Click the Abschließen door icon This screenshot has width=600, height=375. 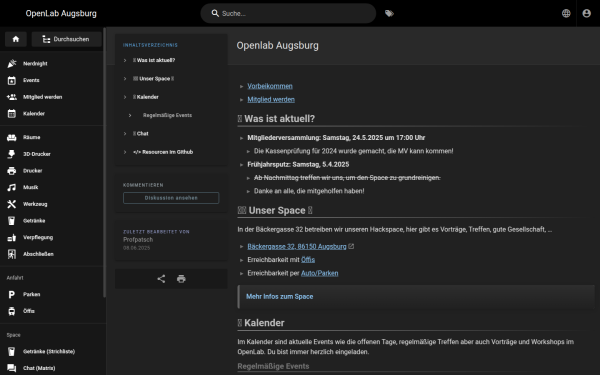pyautogui.click(x=12, y=254)
